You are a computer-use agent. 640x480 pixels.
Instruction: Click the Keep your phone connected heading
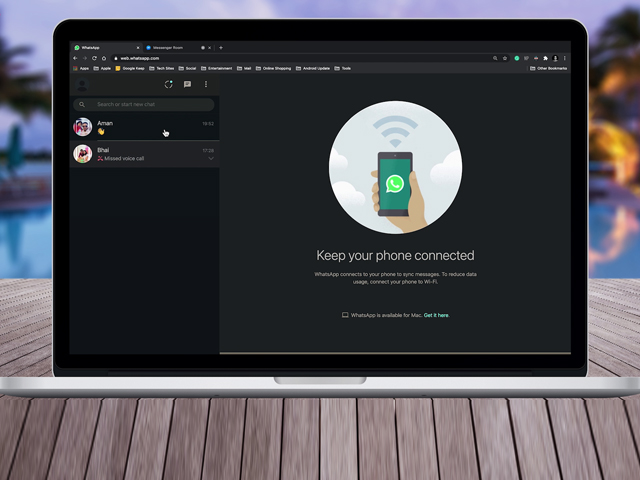coord(395,256)
